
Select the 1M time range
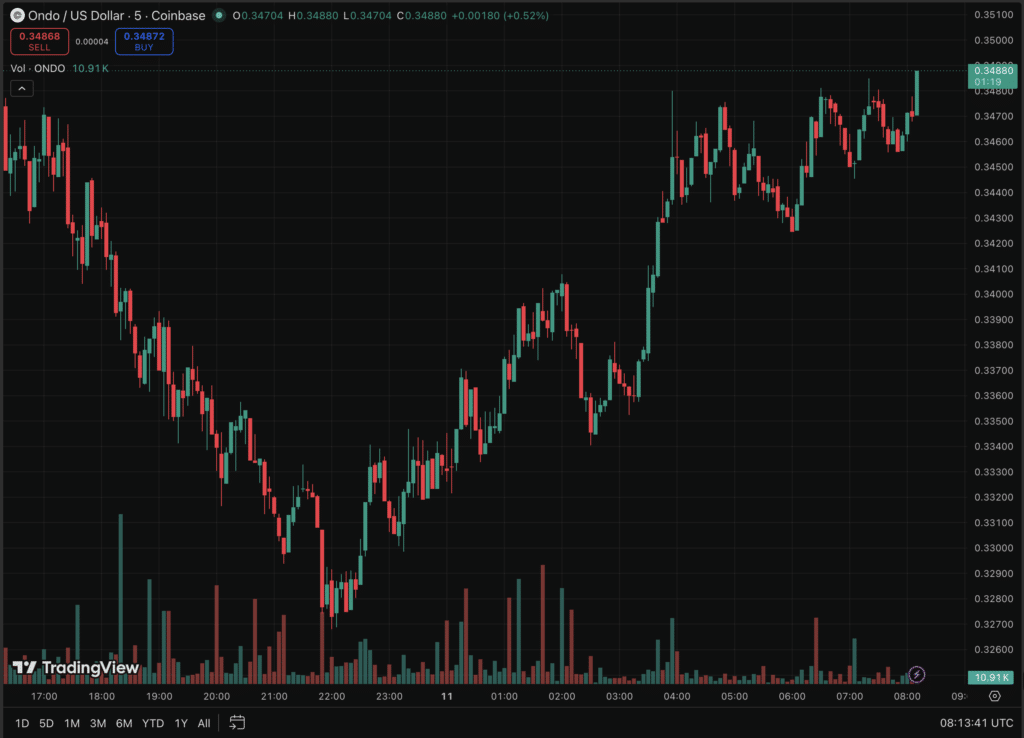click(x=72, y=723)
